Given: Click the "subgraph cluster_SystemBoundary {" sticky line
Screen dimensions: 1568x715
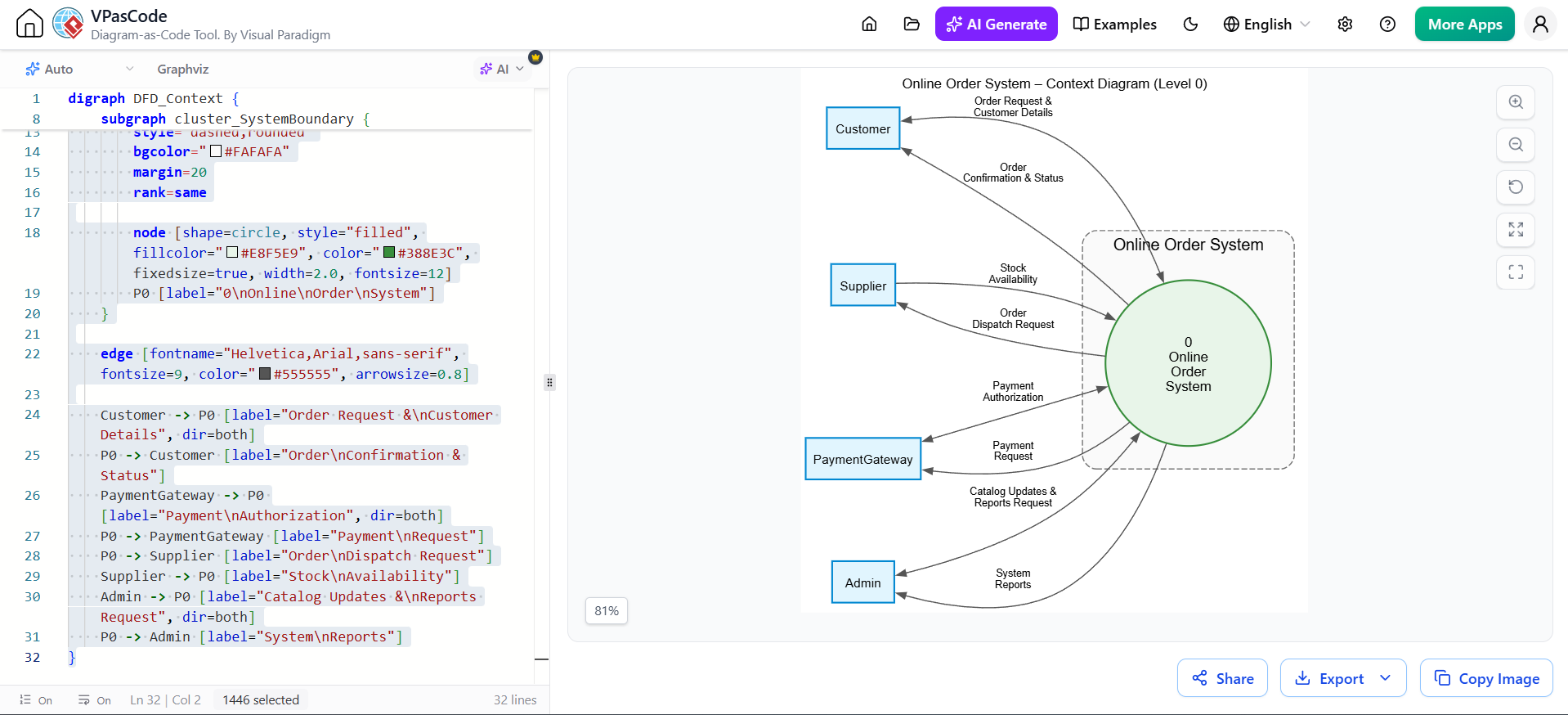Looking at the screenshot, I should coord(235,119).
